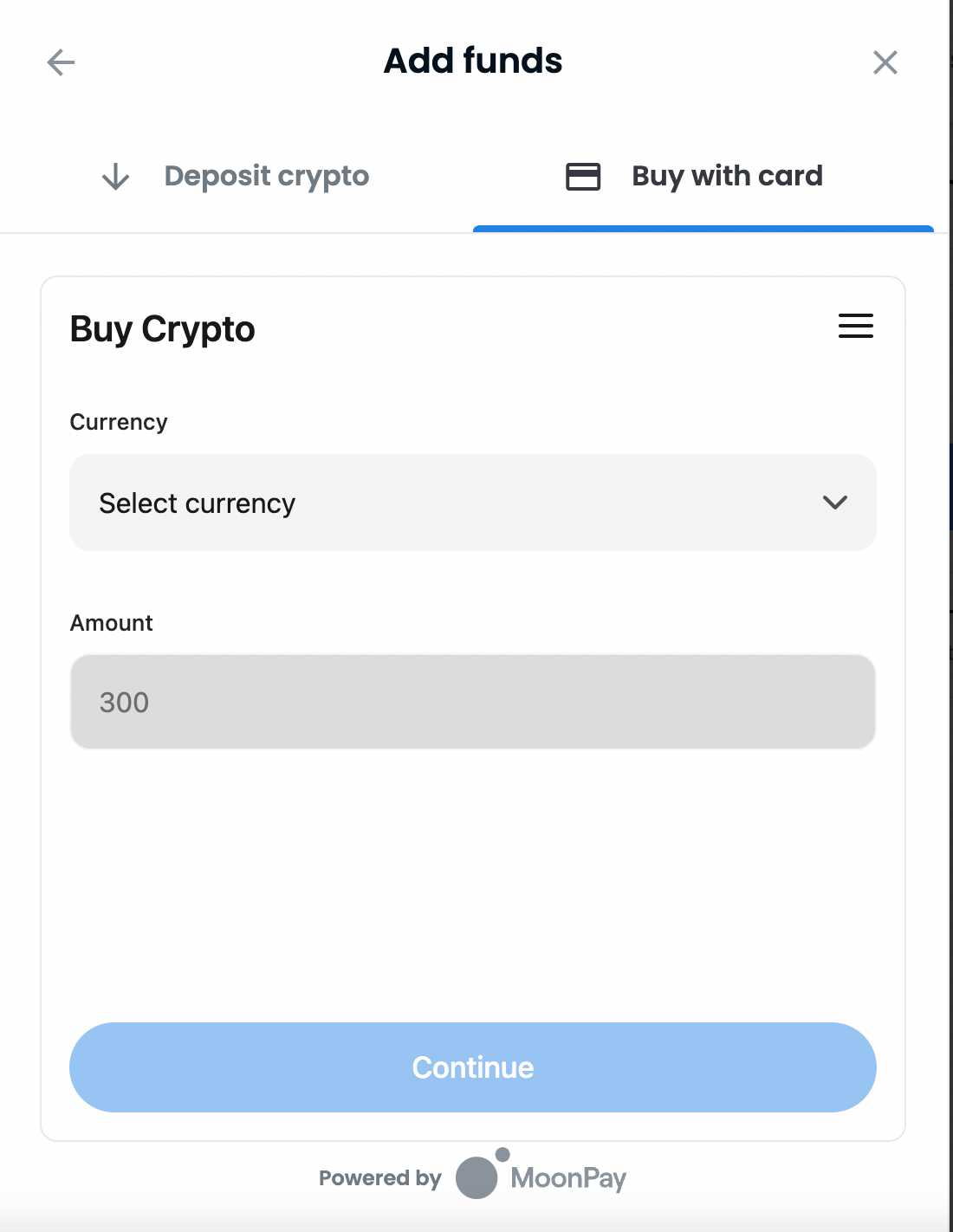Select the download arrow next to Deposit crypto
Screen dimensions: 953x1232
(x=113, y=177)
